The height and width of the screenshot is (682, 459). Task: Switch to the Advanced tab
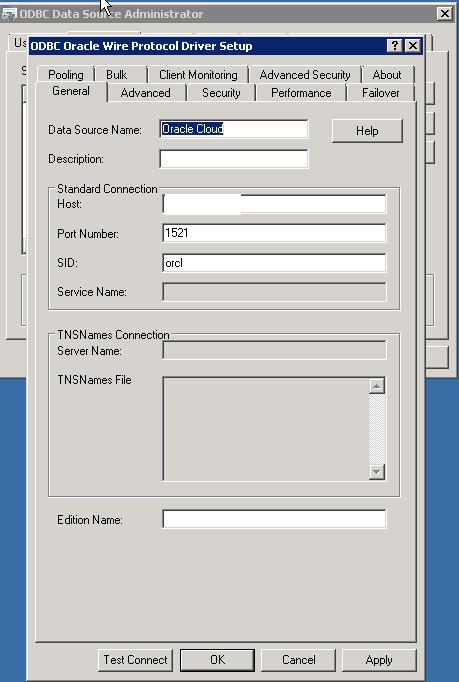[146, 93]
